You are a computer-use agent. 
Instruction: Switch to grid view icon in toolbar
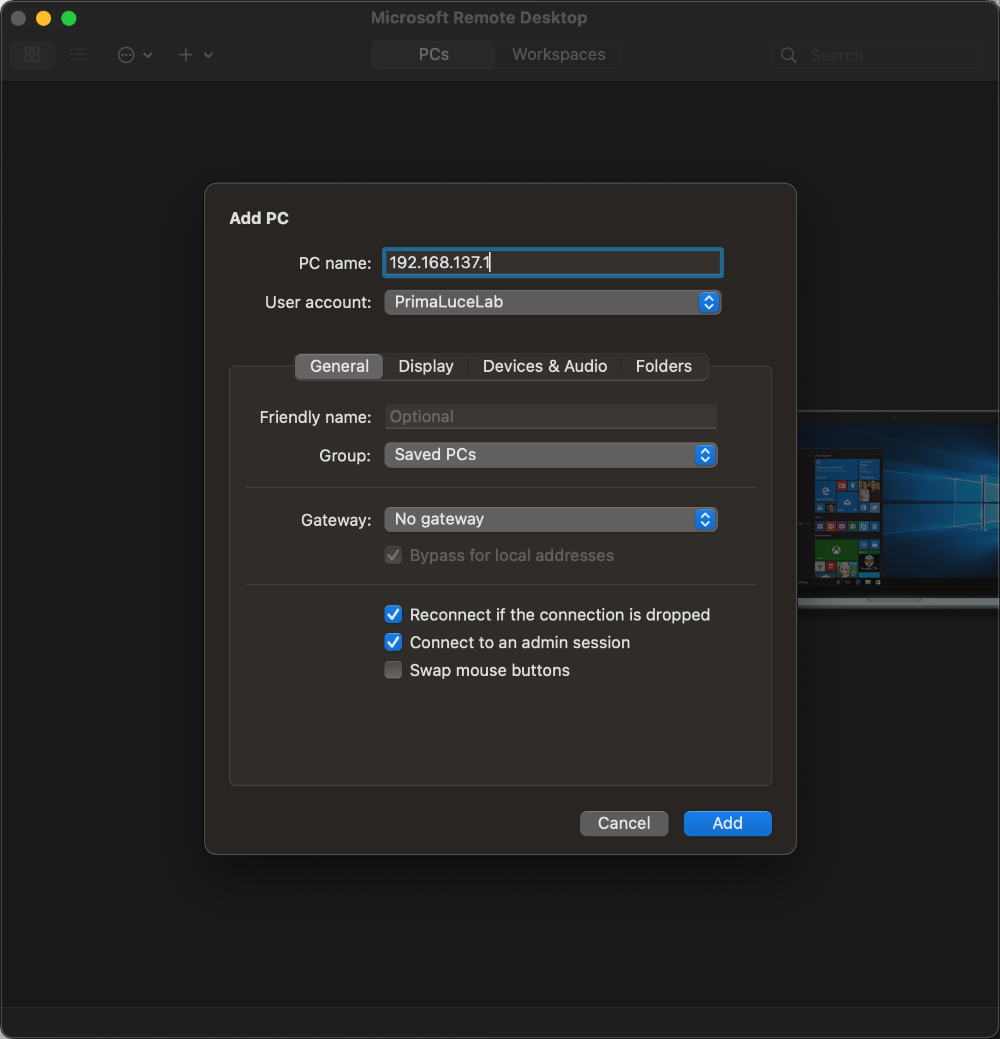pyautogui.click(x=32, y=54)
